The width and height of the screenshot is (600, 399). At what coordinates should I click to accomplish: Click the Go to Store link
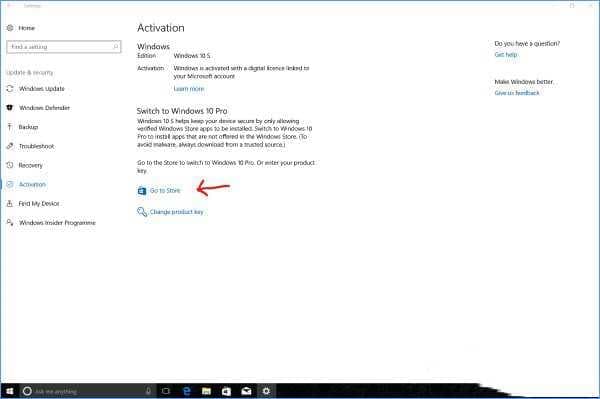[165, 191]
